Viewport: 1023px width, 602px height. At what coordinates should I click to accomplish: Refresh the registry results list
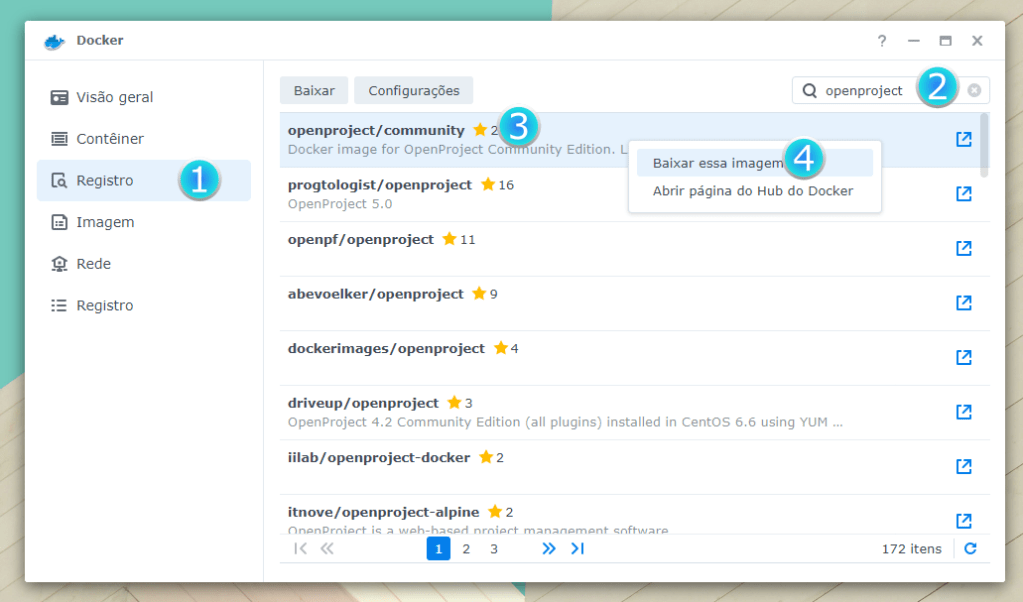(x=969, y=548)
